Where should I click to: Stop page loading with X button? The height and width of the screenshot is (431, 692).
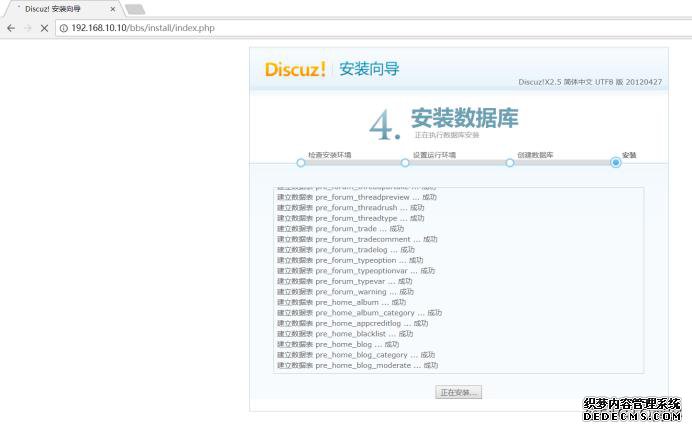(x=44, y=28)
